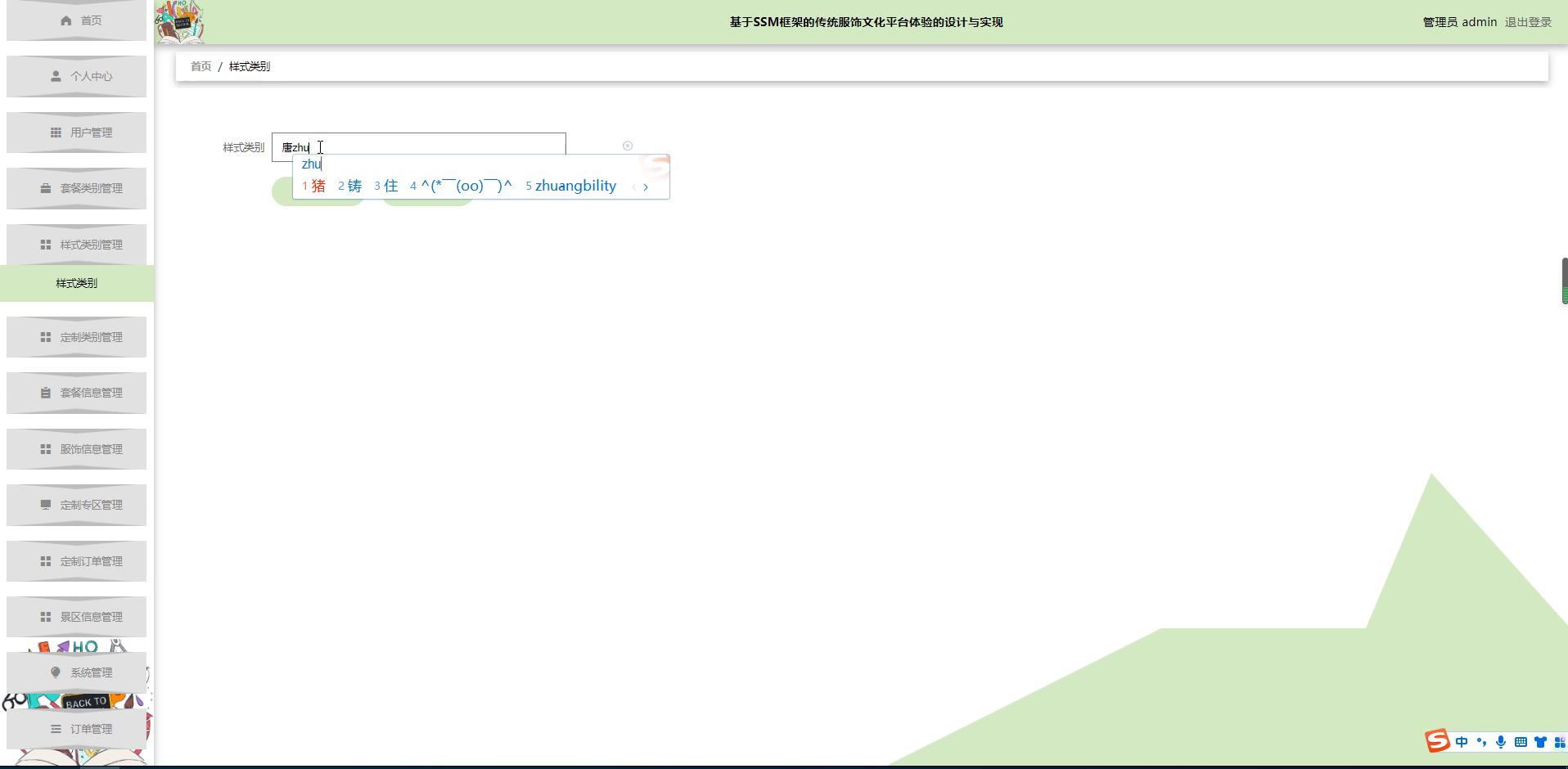This screenshot has height=769, width=1568.
Task: Click the IME microphone voice input icon
Action: (1501, 742)
